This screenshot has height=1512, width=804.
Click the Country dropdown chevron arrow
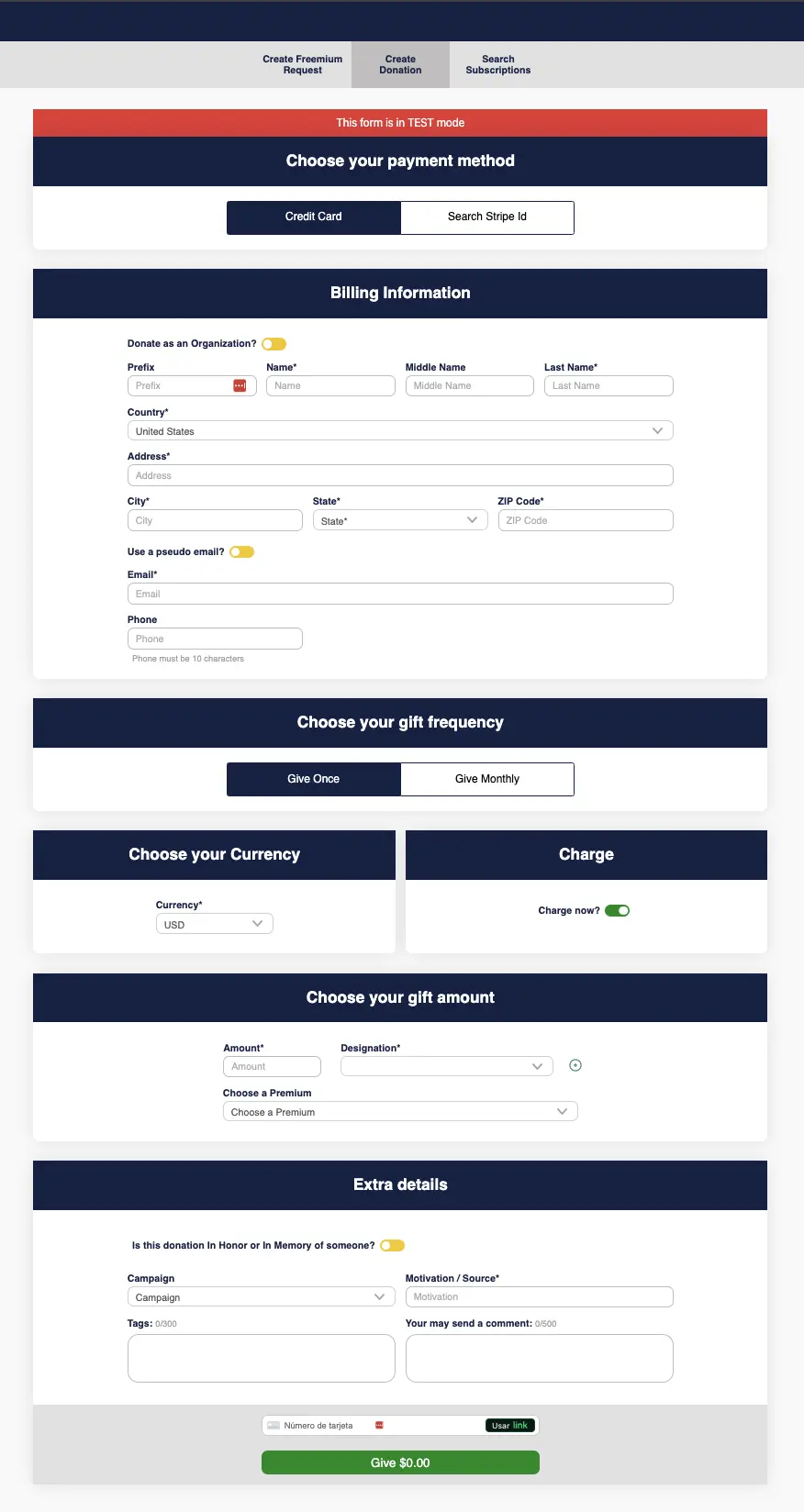point(657,430)
